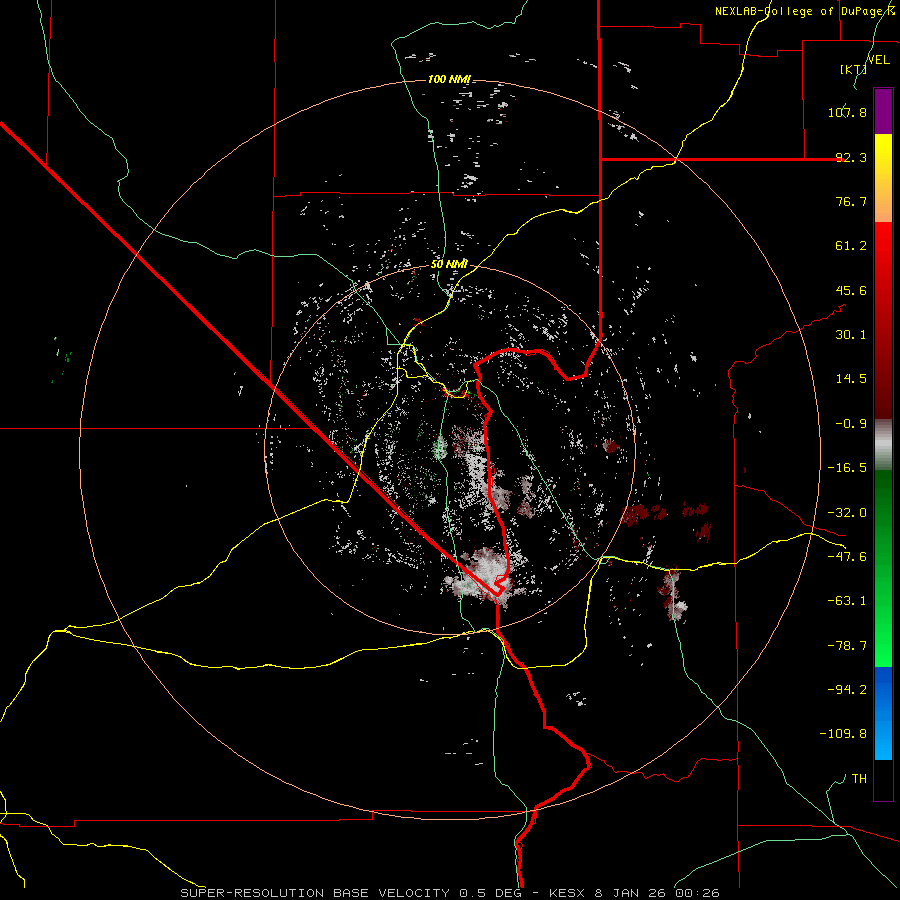The height and width of the screenshot is (900, 900).
Task: Select the 92.3 velocity scale value
Action: 851,157
